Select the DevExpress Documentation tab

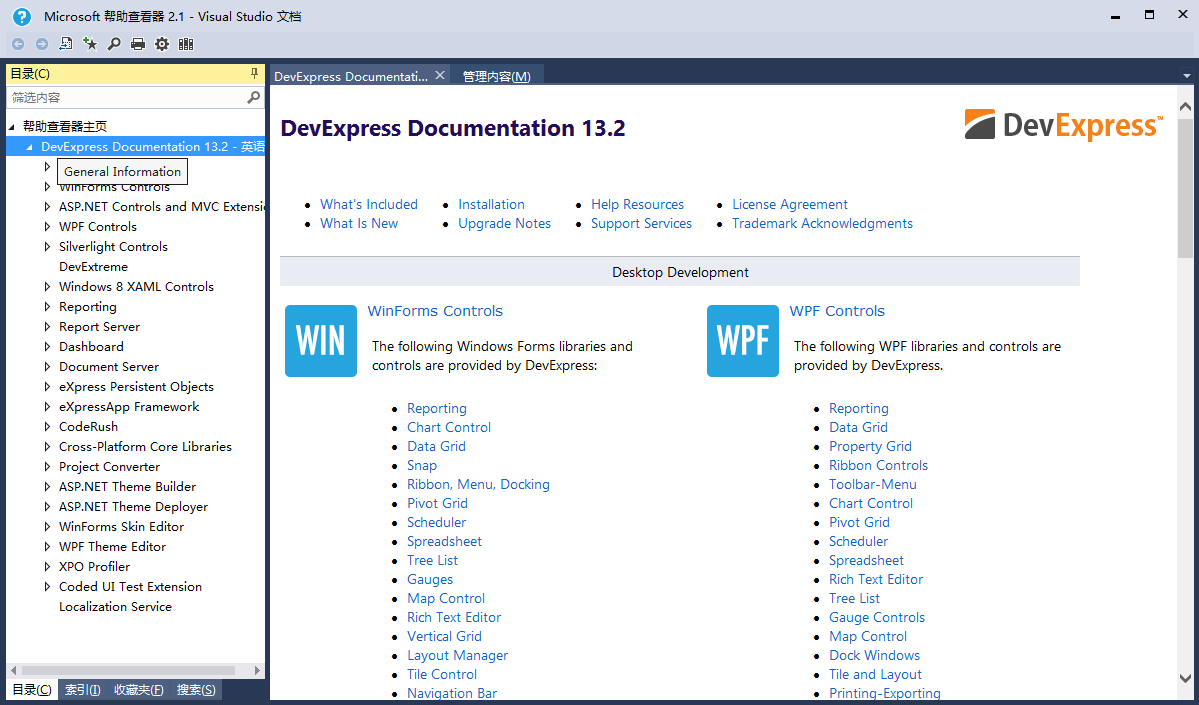coord(351,76)
